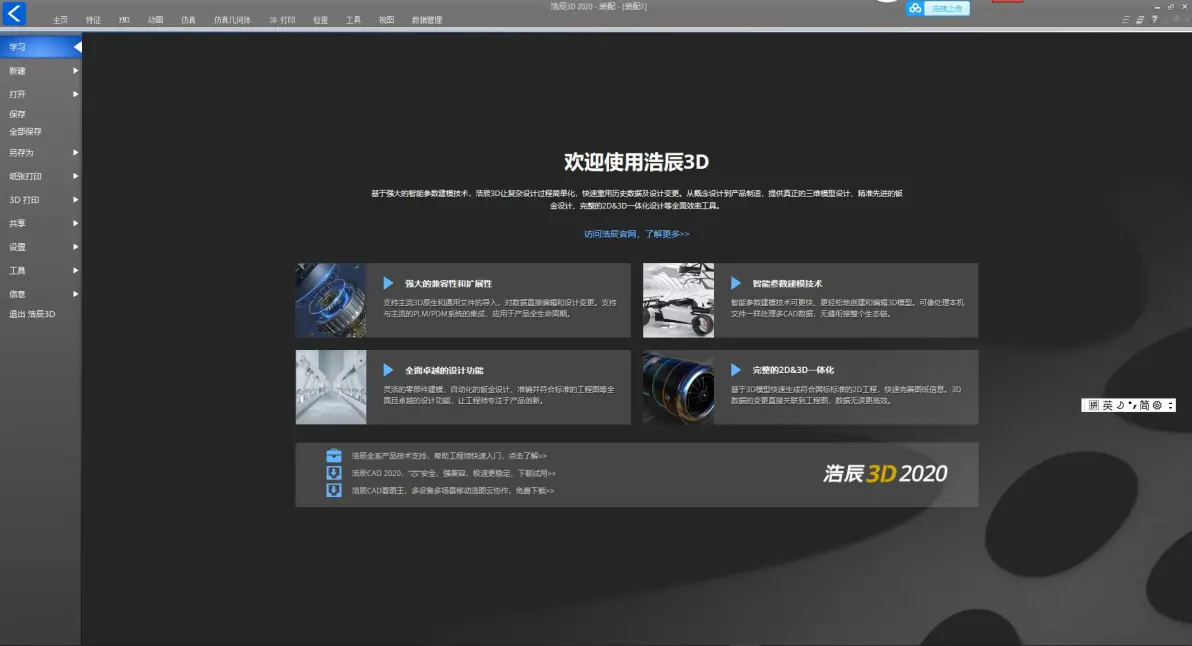The image size is (1192, 646).
Task: Click the blue back arrow button
Action: pyautogui.click(x=14, y=13)
